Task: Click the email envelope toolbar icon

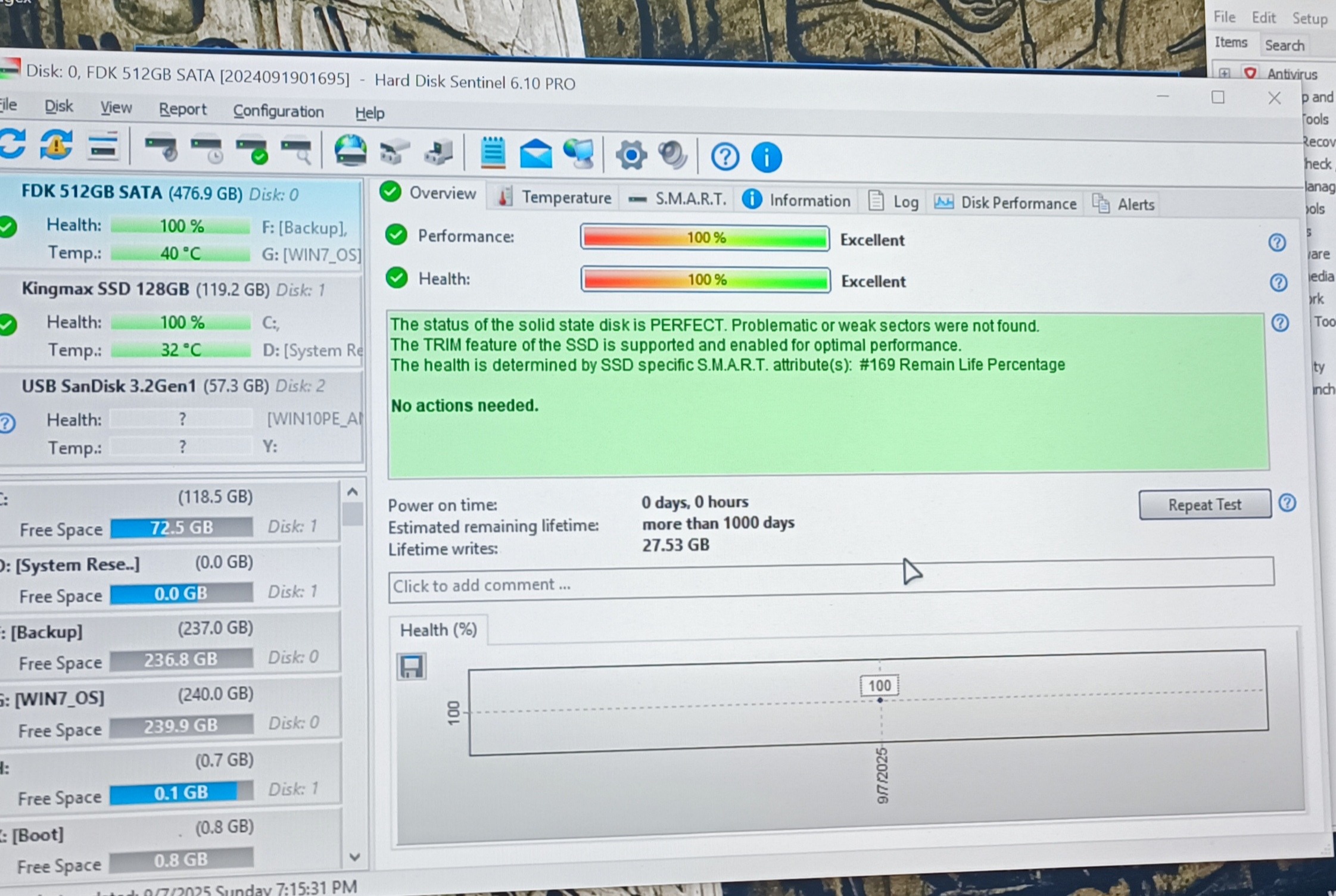Action: tap(535, 154)
